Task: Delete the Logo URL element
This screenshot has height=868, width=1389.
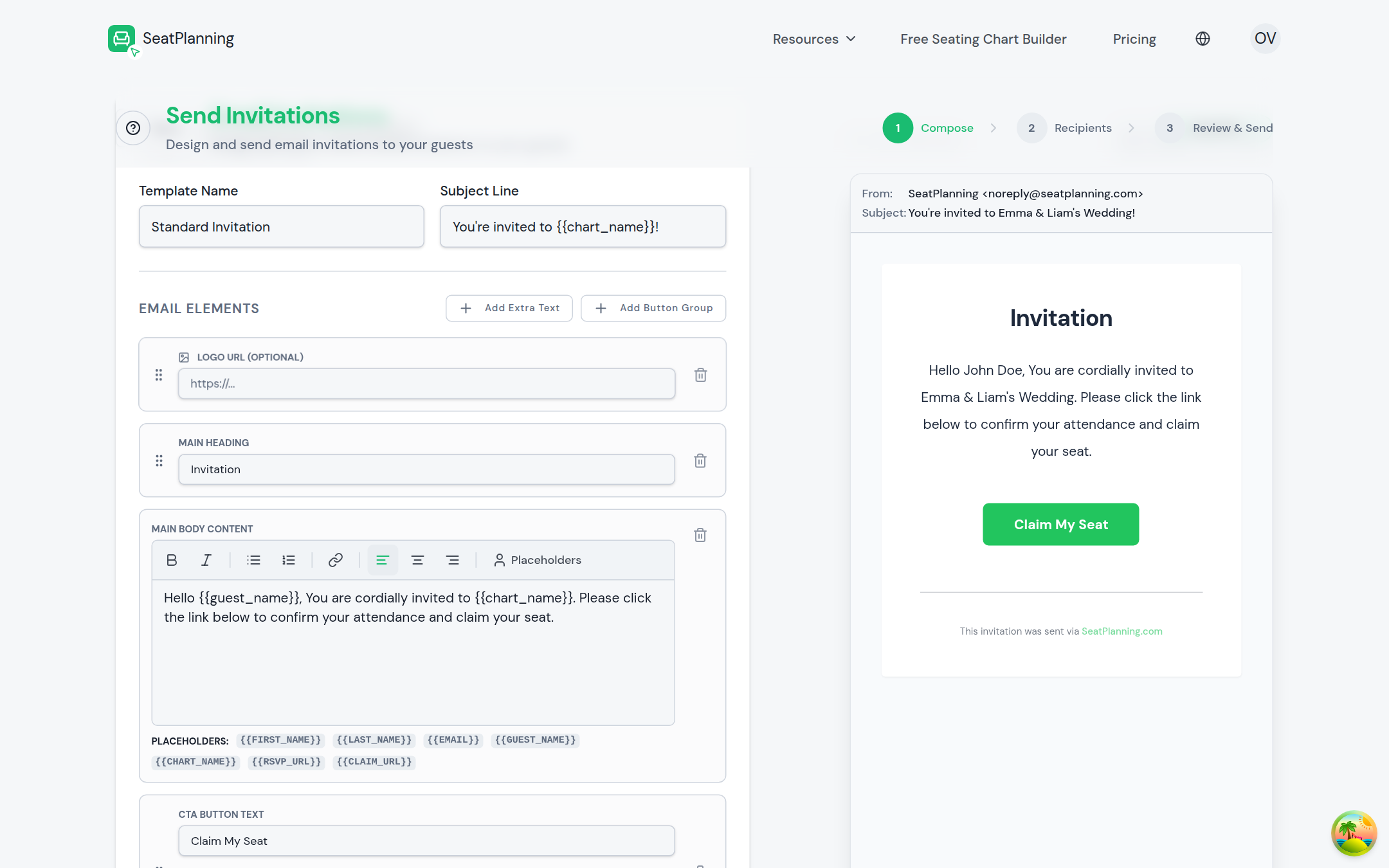Action: 701,375
